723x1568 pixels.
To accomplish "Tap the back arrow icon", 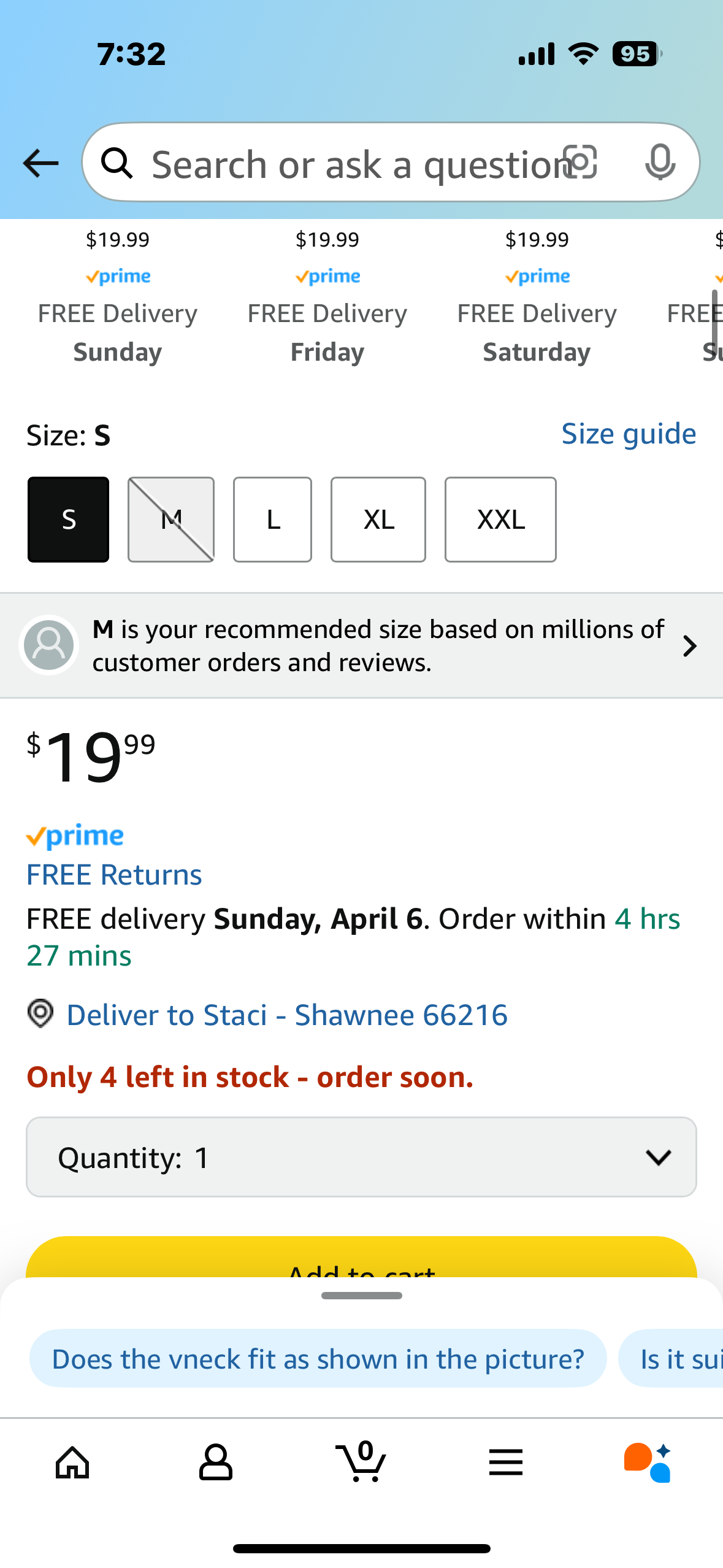I will coord(40,163).
